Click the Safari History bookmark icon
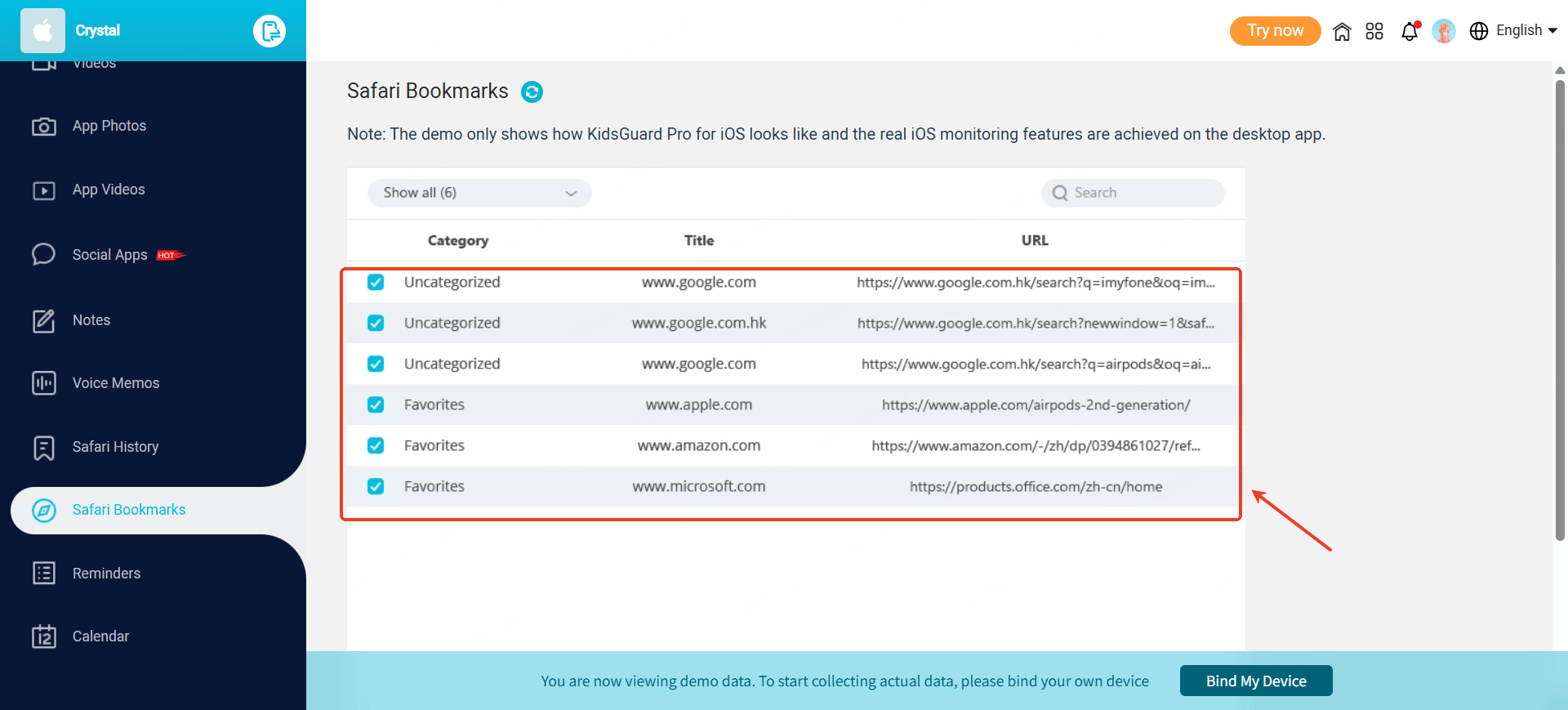The width and height of the screenshot is (1568, 710). tap(44, 448)
